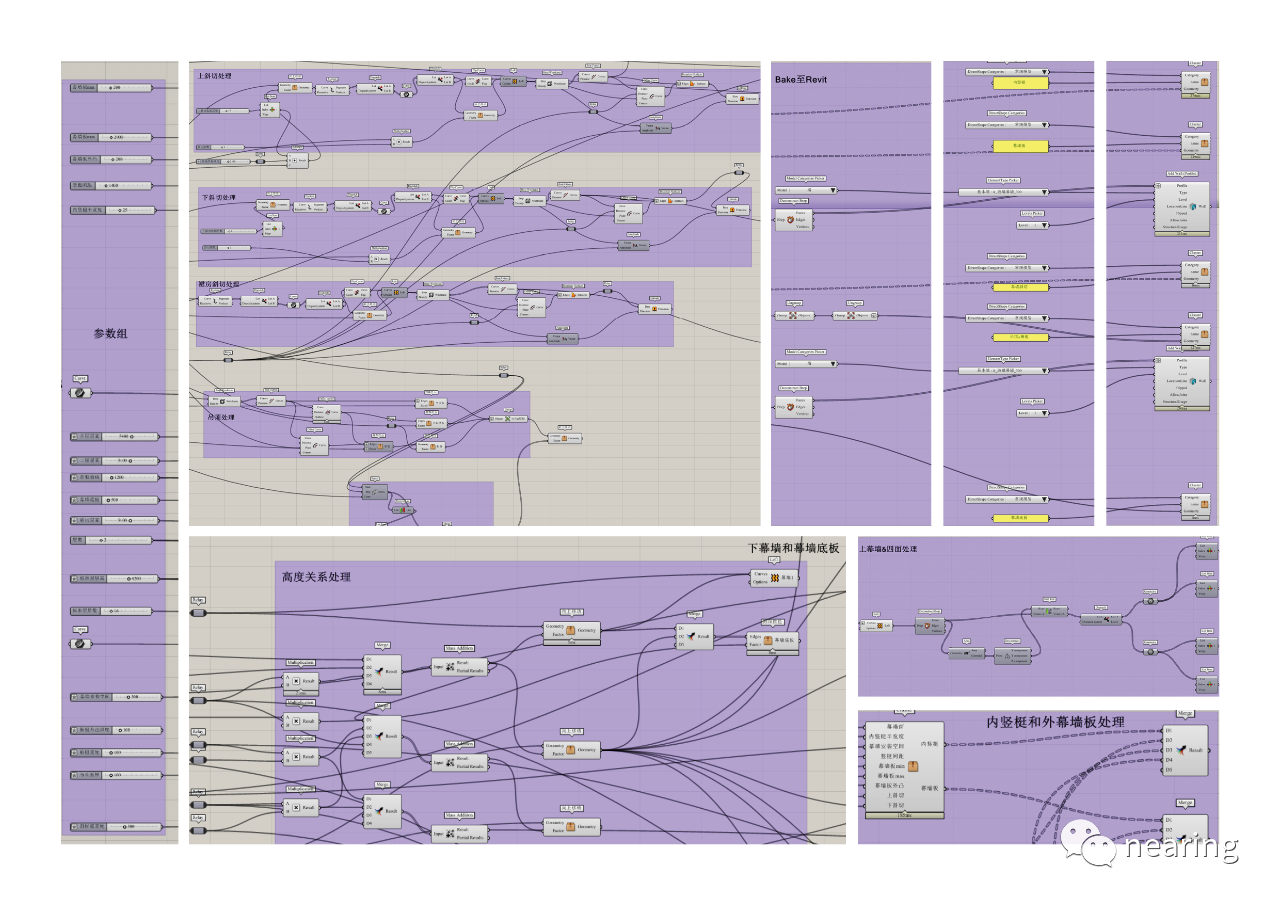The image size is (1280, 905).
Task: Click the cluster icon in 内竖梃和外幕墙板处理 group
Action: click(913, 766)
